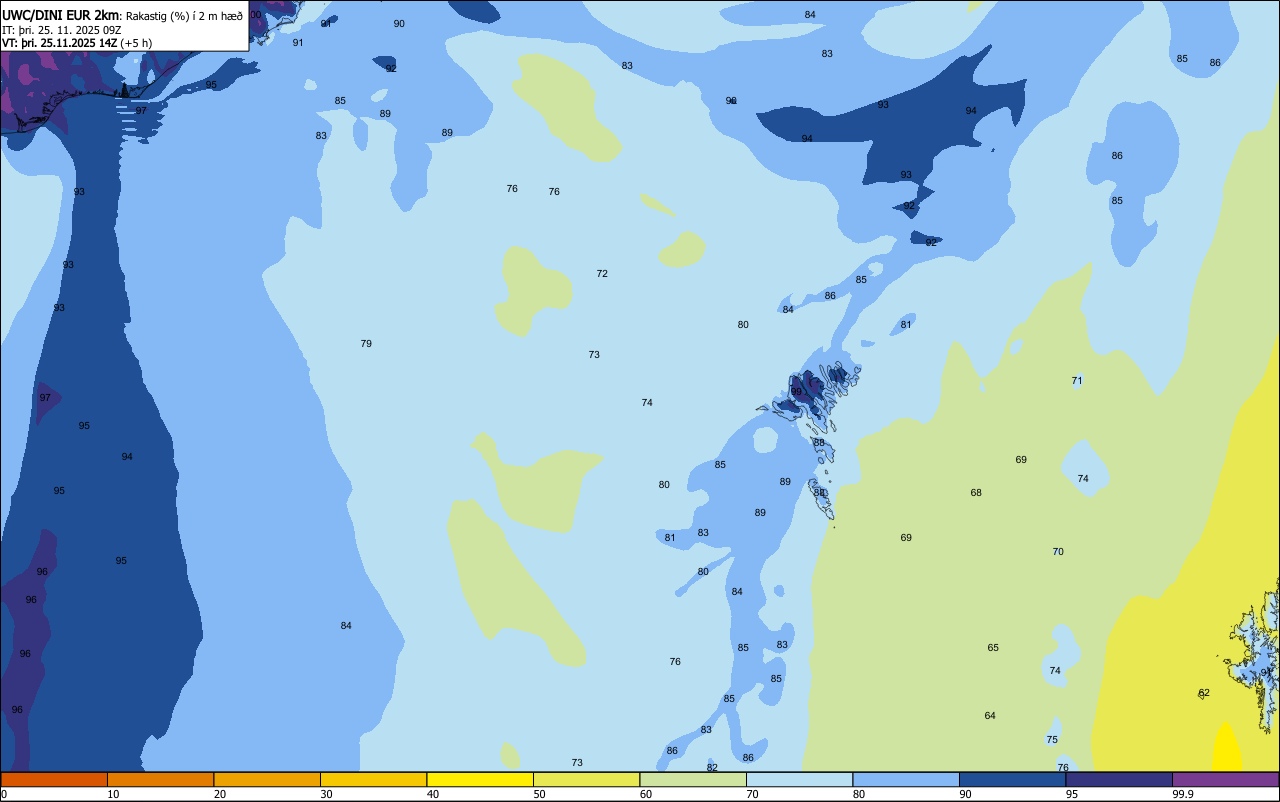
Task: Click the map humidity value '75'
Action: (1052, 740)
